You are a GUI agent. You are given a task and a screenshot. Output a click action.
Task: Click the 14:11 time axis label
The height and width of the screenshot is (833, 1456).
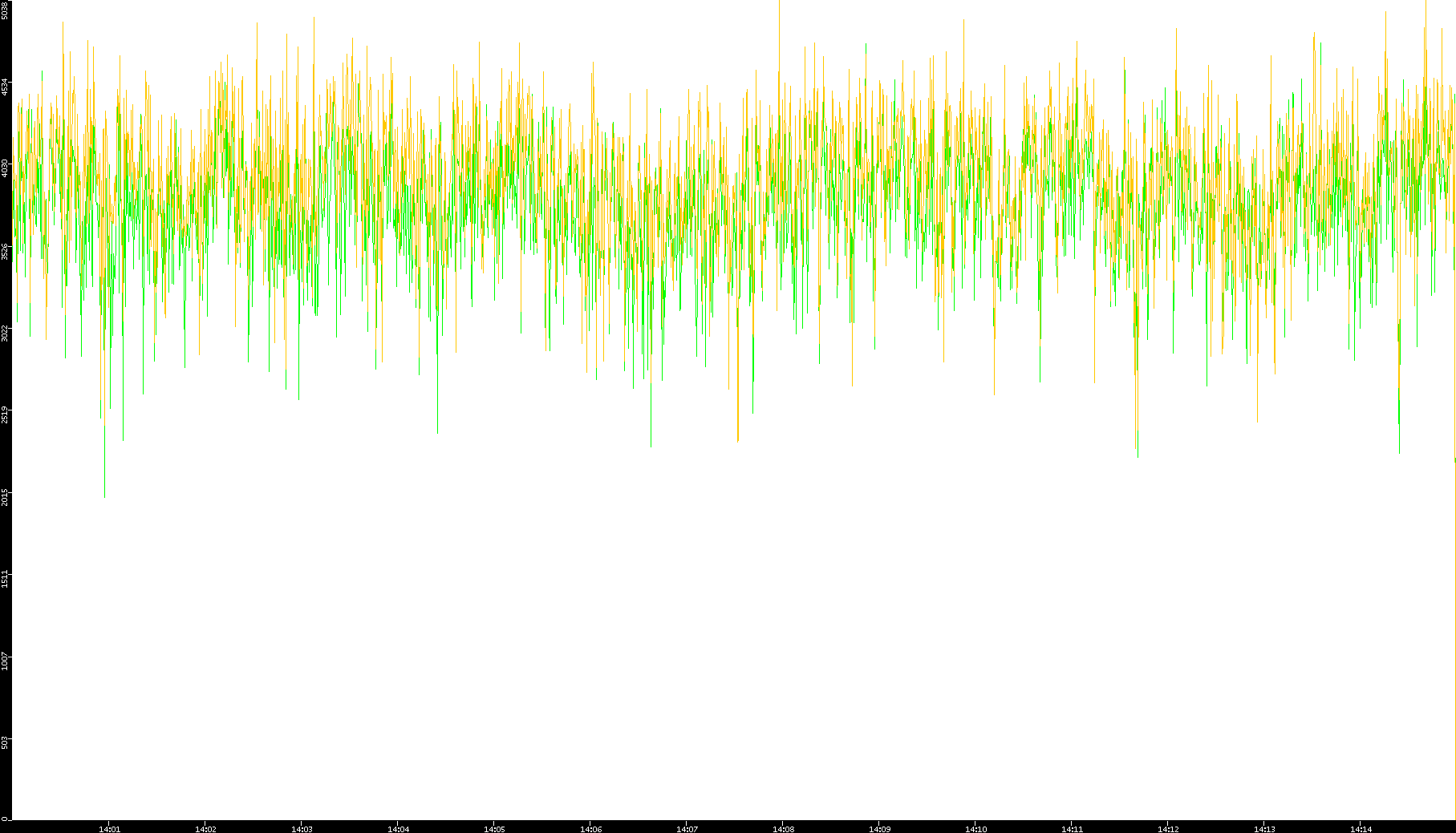click(1073, 829)
